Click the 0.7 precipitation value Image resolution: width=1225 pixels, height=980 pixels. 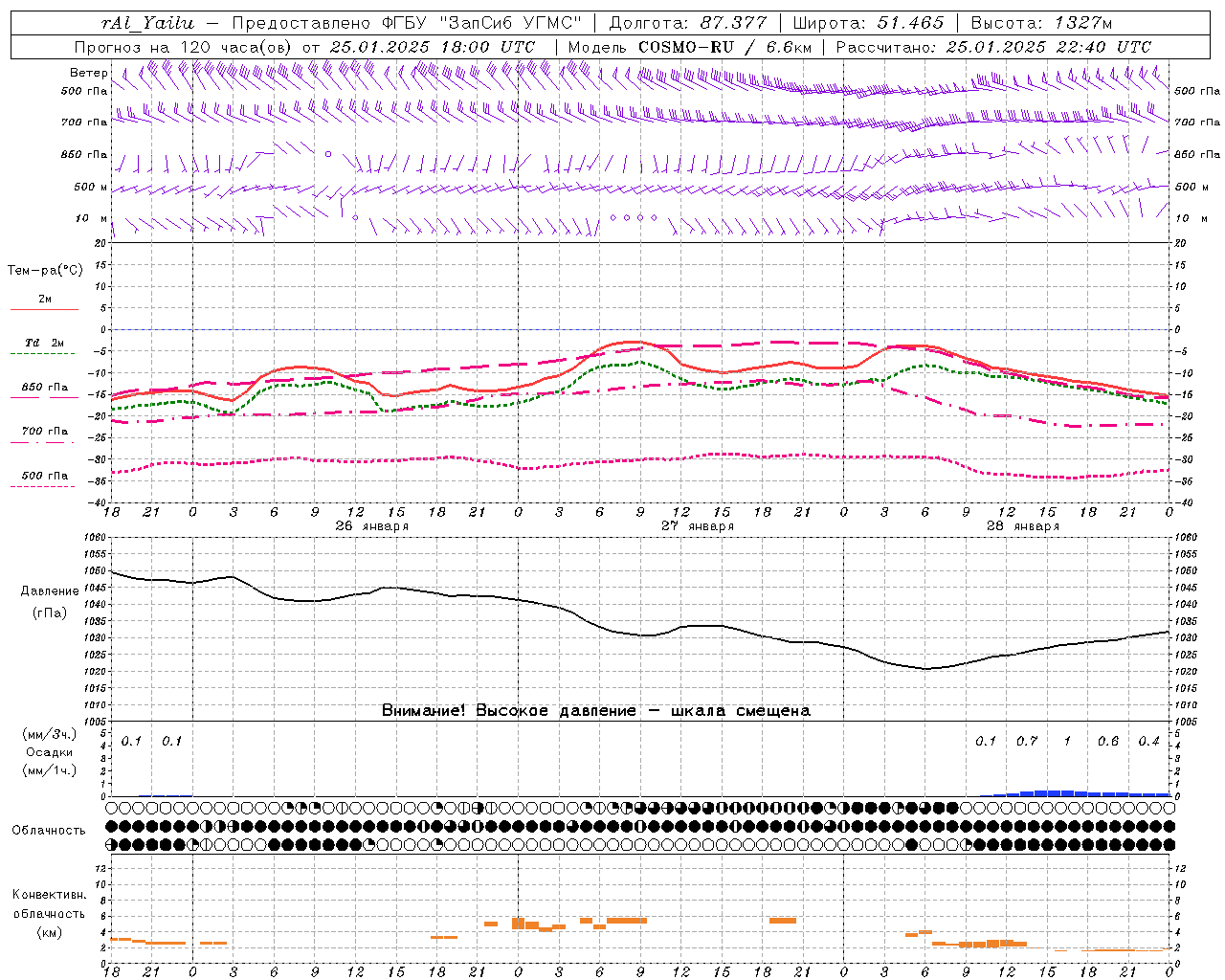pos(1027,742)
